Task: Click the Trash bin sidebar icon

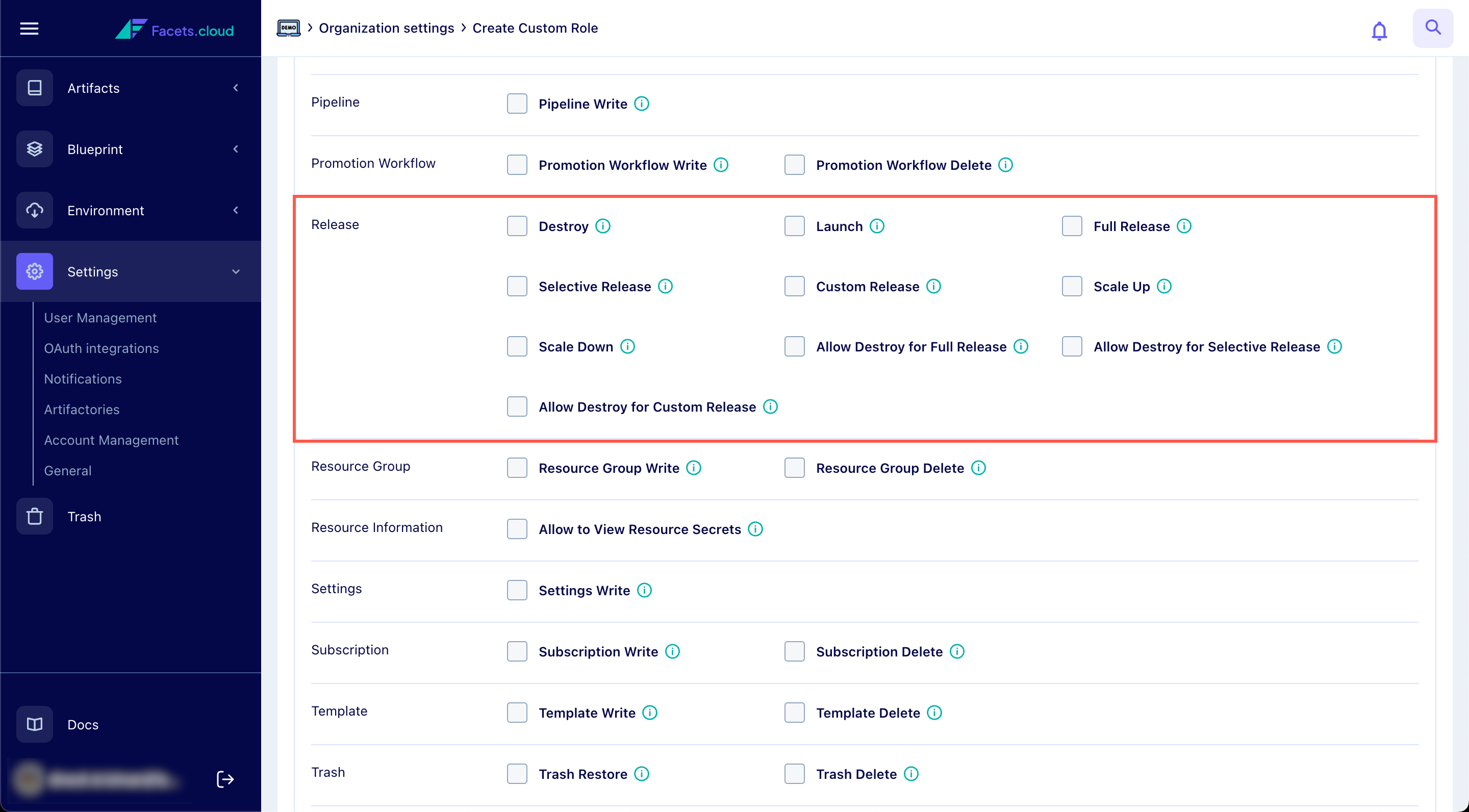Action: [x=35, y=516]
